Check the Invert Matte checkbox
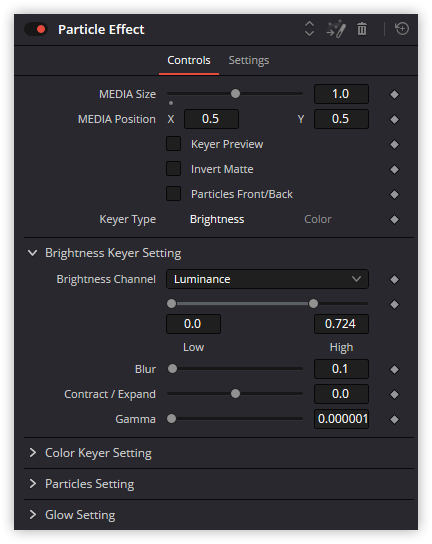 click(x=173, y=169)
